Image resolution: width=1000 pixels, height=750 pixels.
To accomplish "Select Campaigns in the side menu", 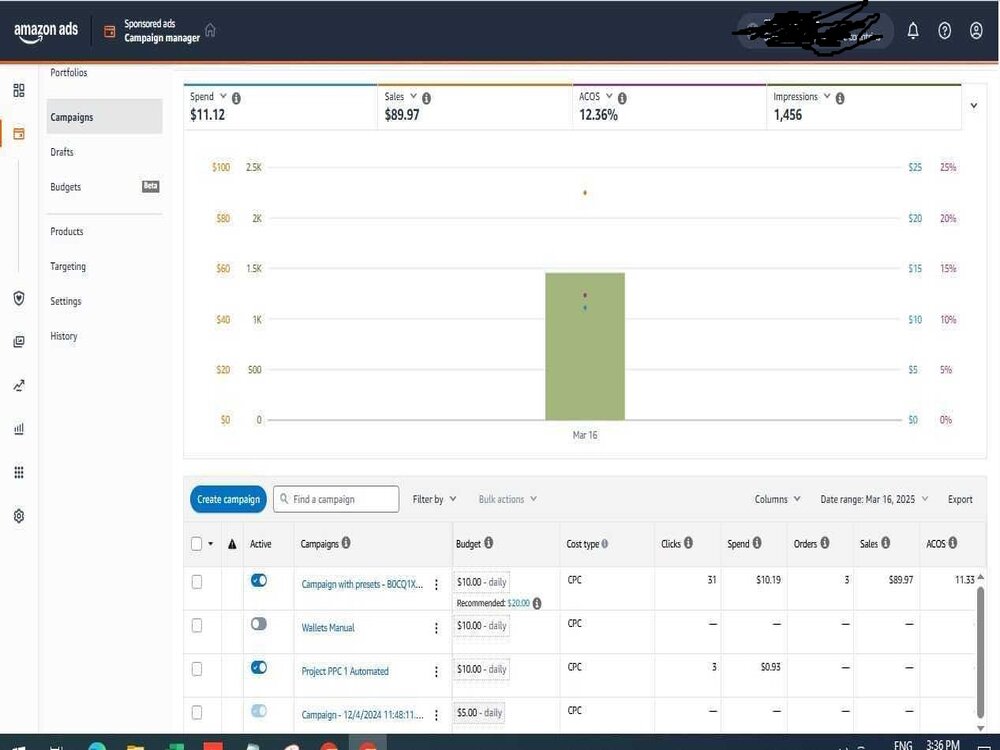I will click(105, 117).
